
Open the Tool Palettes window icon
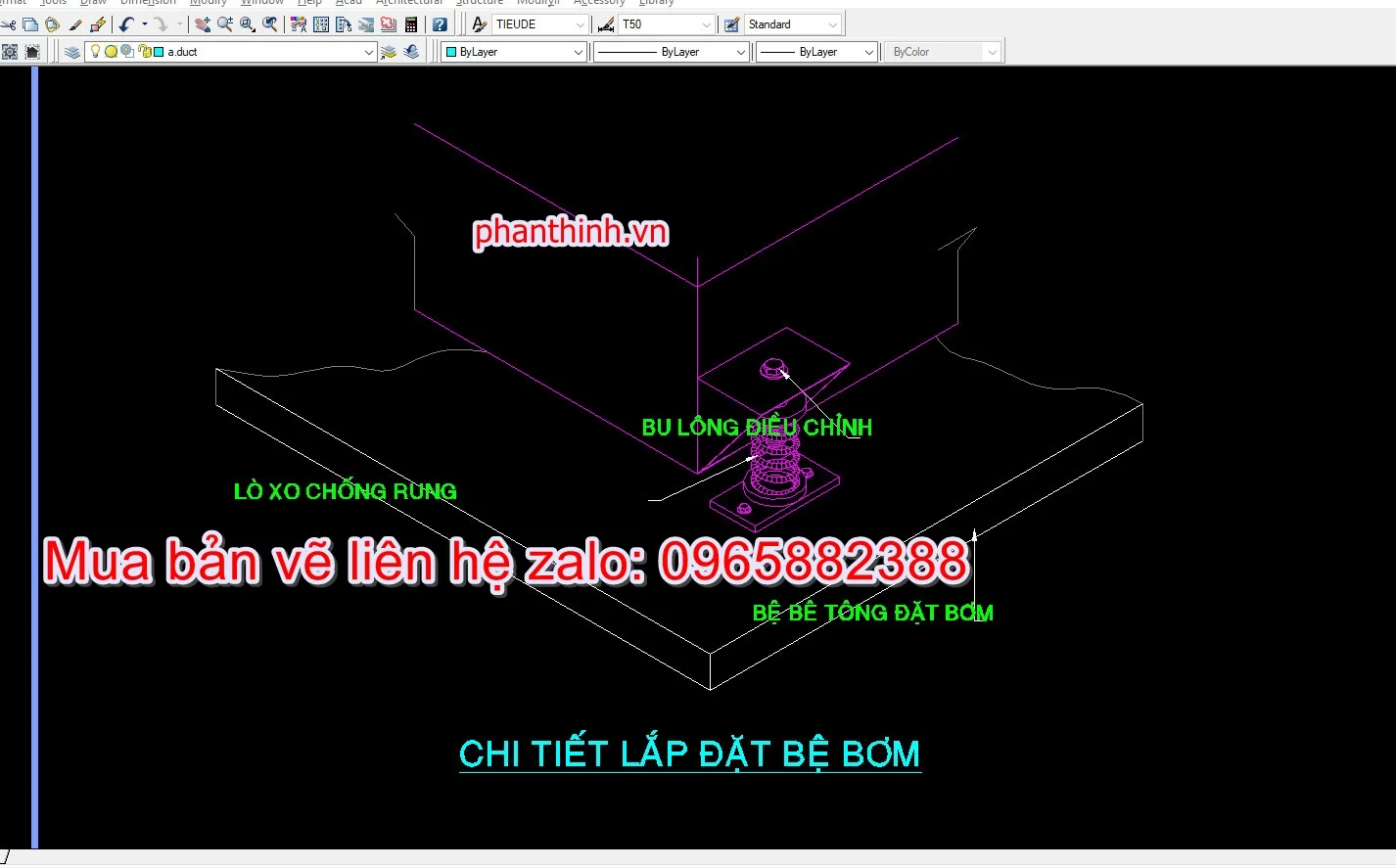pyautogui.click(x=344, y=24)
